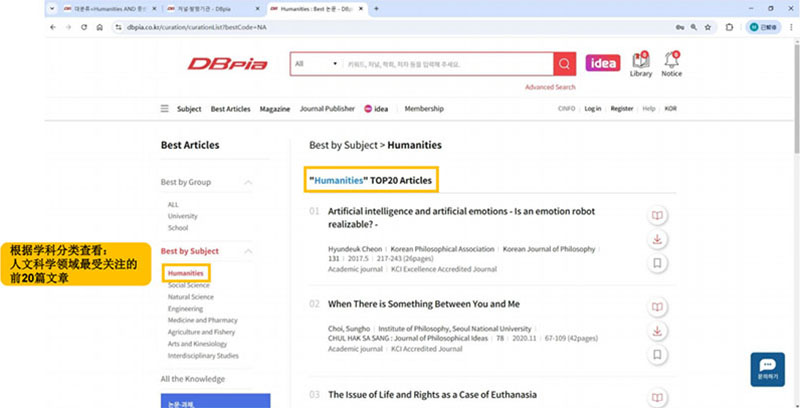The height and width of the screenshot is (408, 800).
Task: Switch language with KOR link
Action: (670, 109)
